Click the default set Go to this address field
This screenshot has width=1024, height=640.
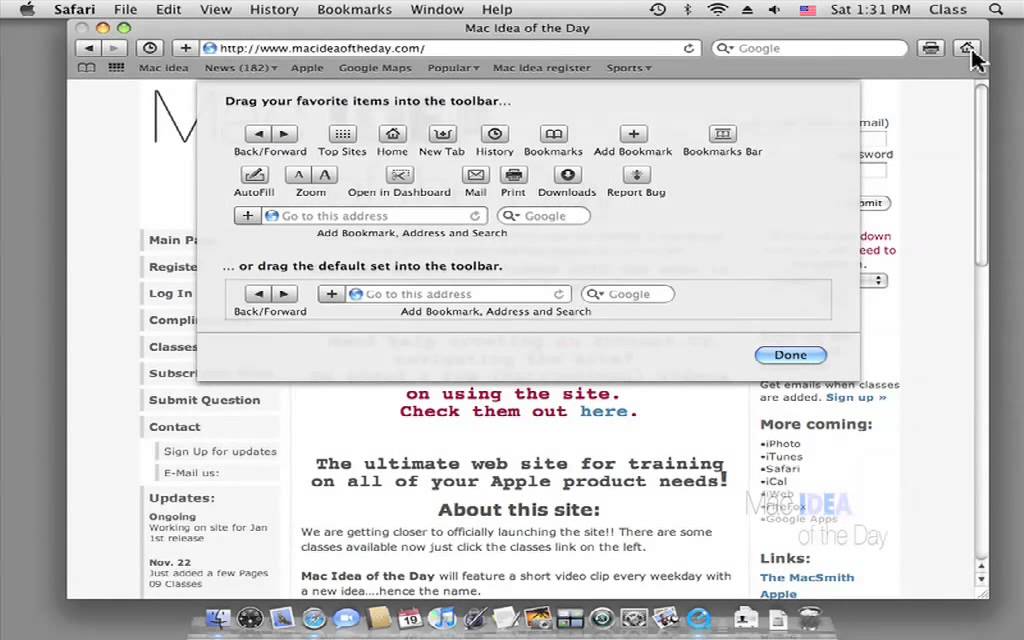459,295
